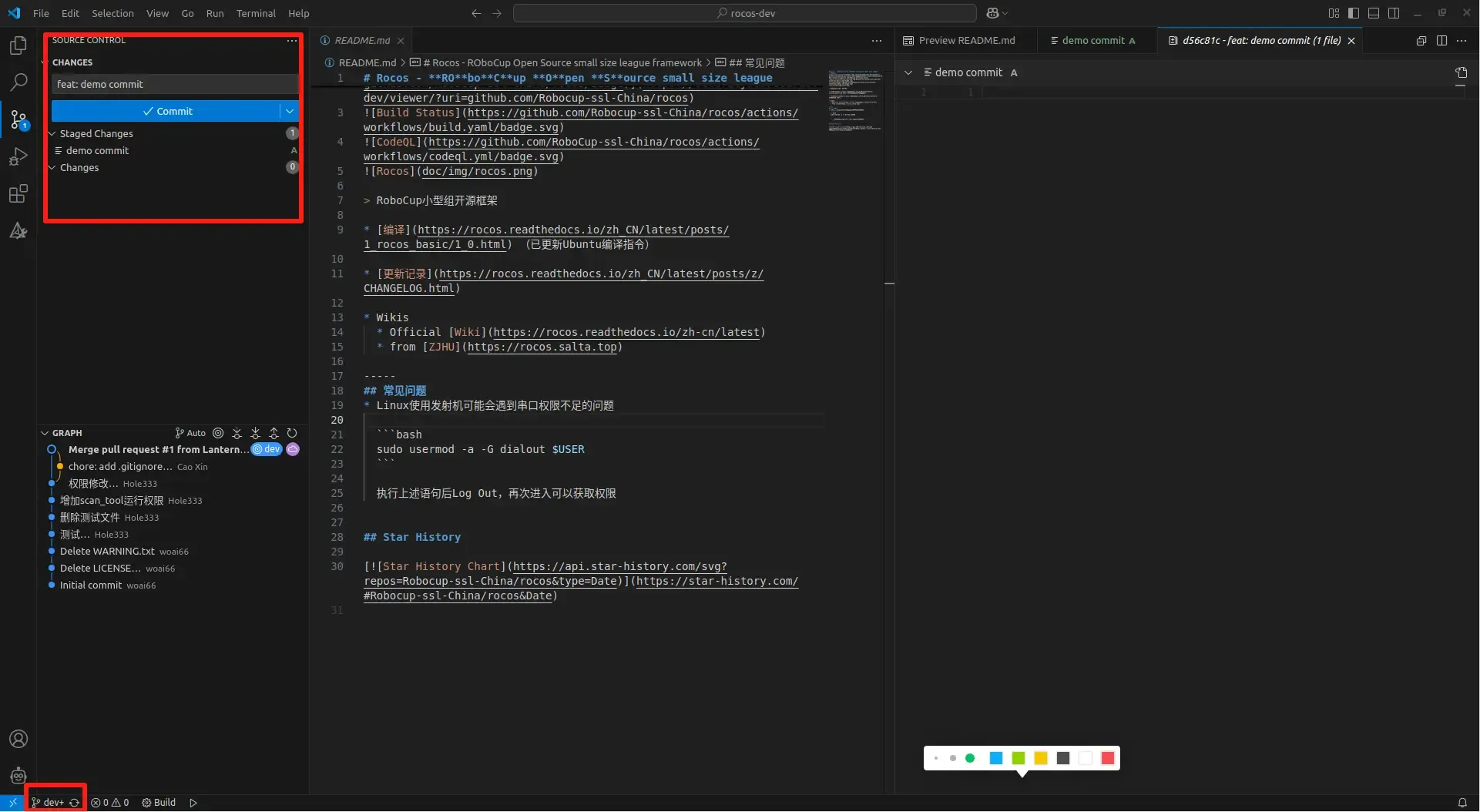The width and height of the screenshot is (1480, 812).
Task: Open notifications bell in status bar
Action: click(x=1462, y=803)
